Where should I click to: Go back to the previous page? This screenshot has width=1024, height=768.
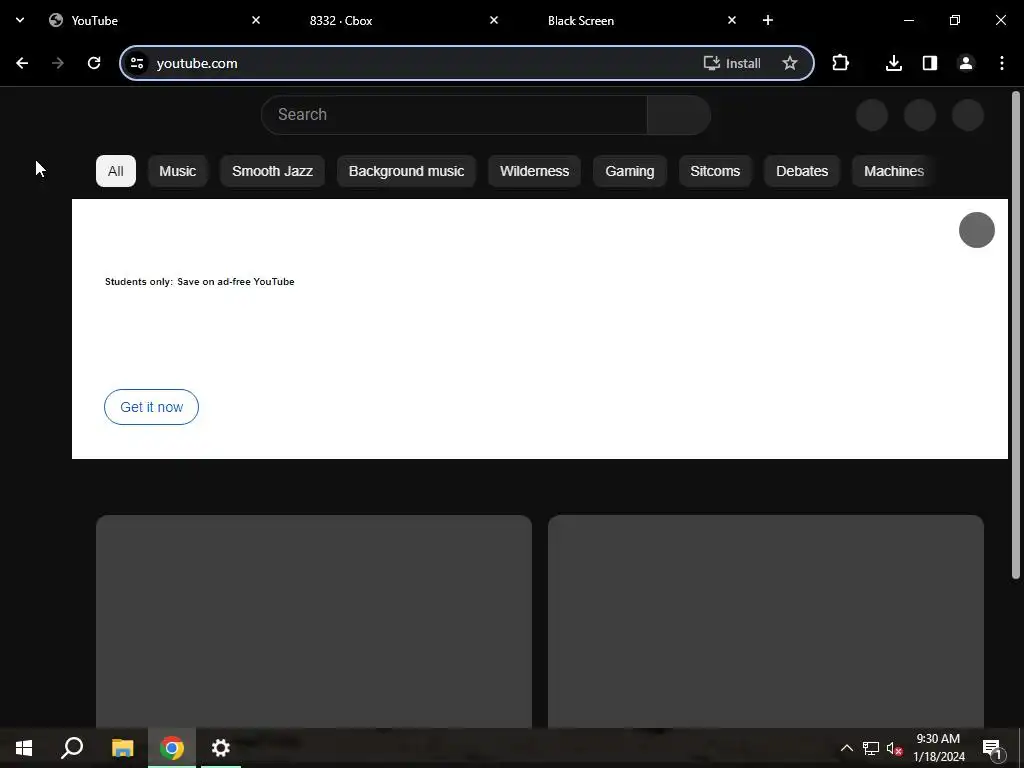pyautogui.click(x=22, y=63)
